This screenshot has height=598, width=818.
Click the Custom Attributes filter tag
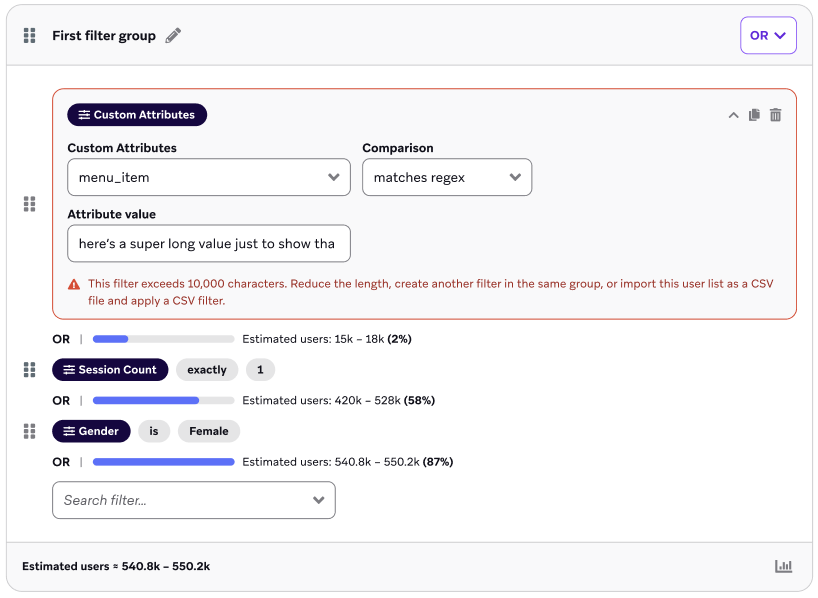pos(137,115)
